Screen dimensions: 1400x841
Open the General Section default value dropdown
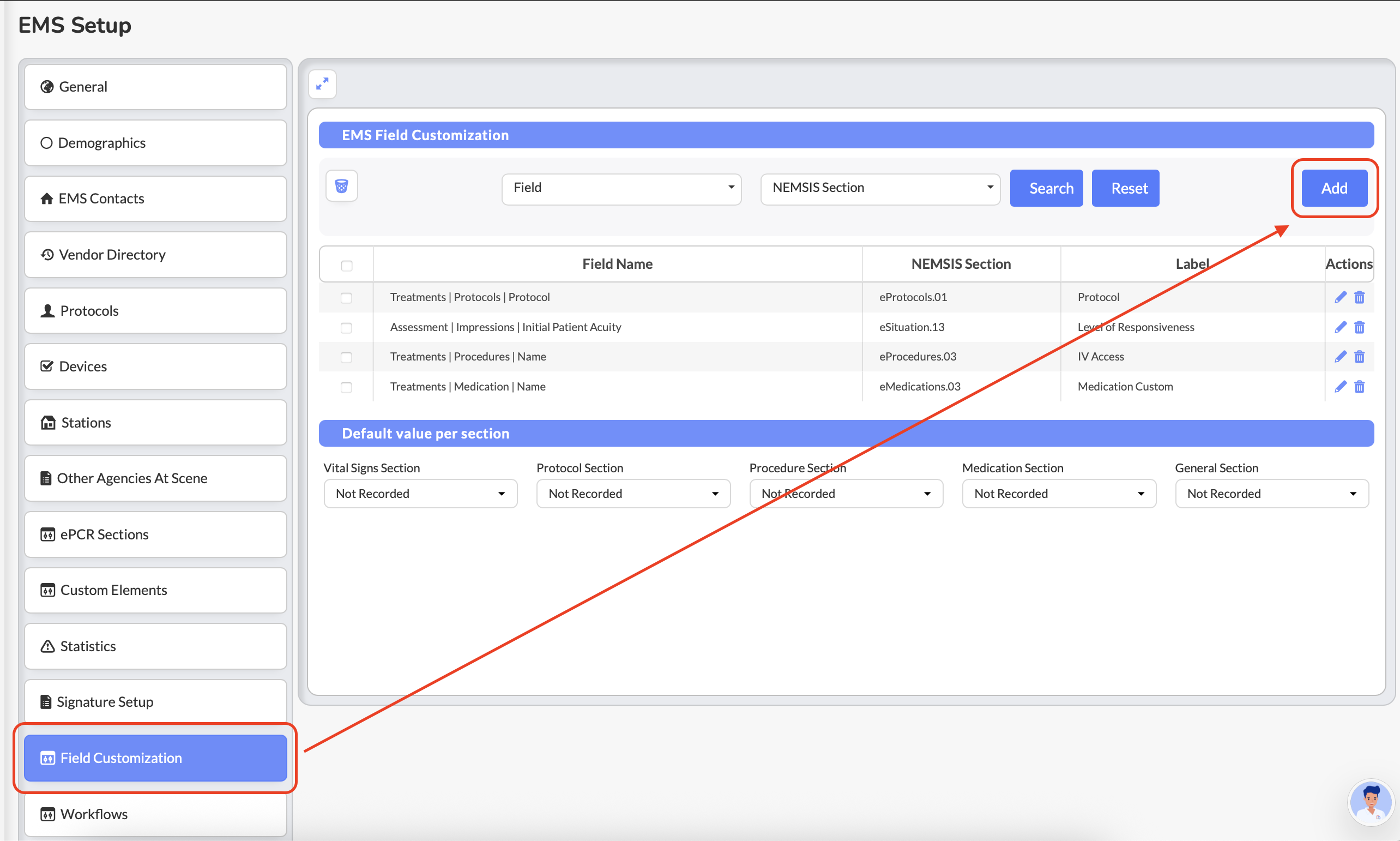click(x=1271, y=494)
